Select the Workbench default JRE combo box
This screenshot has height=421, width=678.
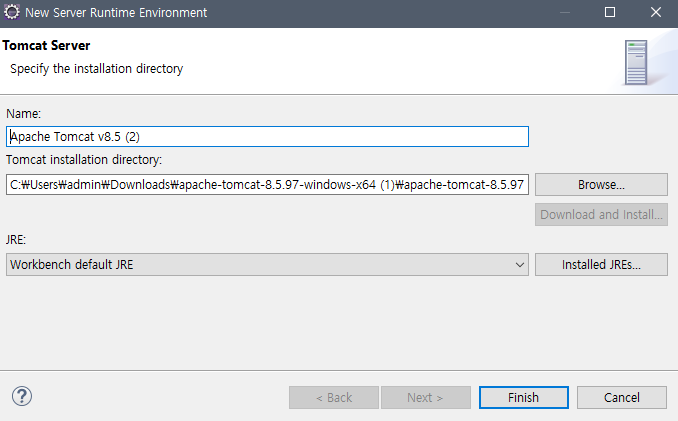[x=267, y=265]
